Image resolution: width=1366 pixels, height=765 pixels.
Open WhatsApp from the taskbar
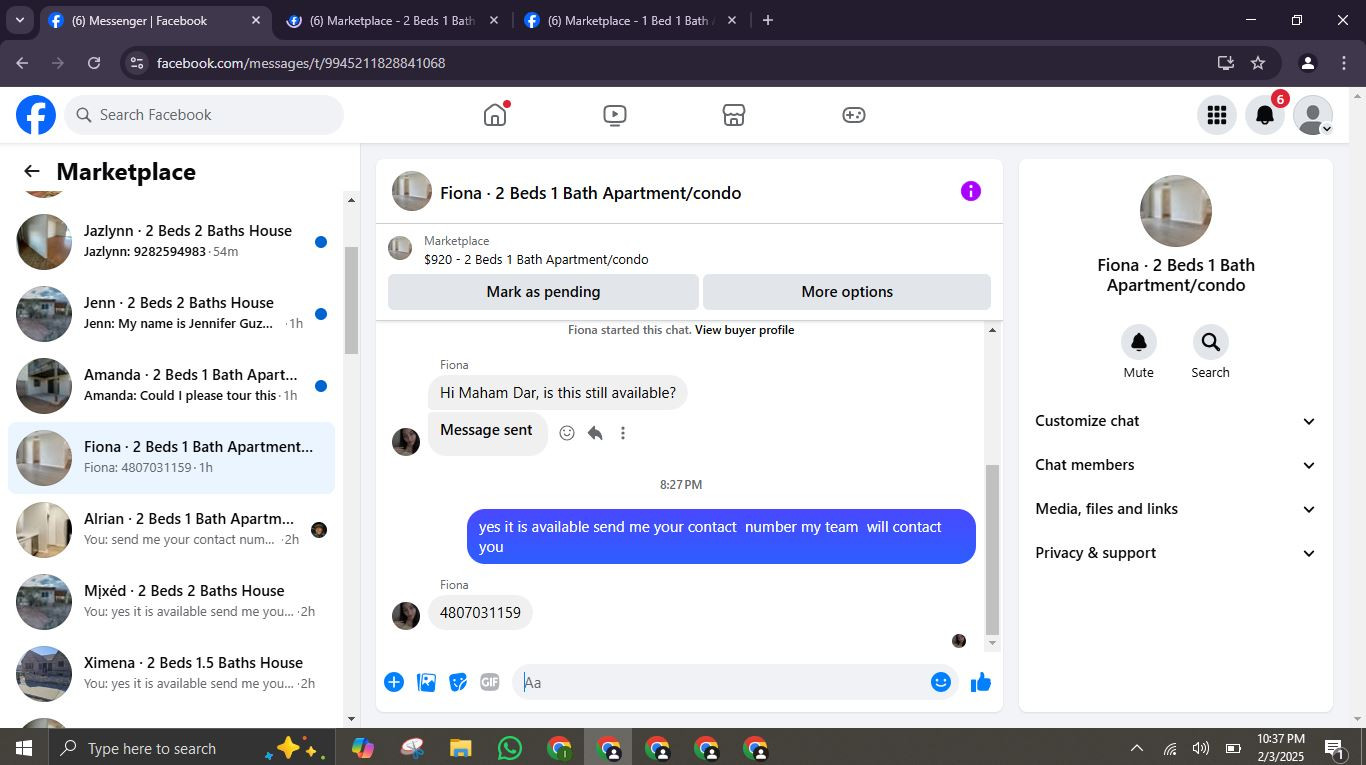[x=510, y=748]
